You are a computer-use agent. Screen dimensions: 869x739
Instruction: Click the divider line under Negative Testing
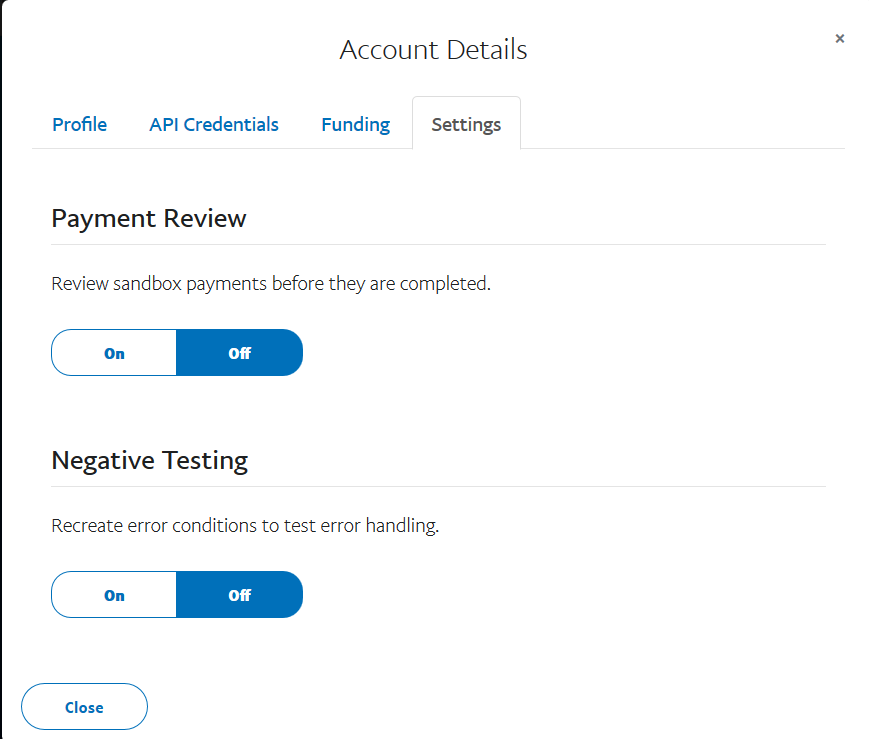[x=438, y=486]
